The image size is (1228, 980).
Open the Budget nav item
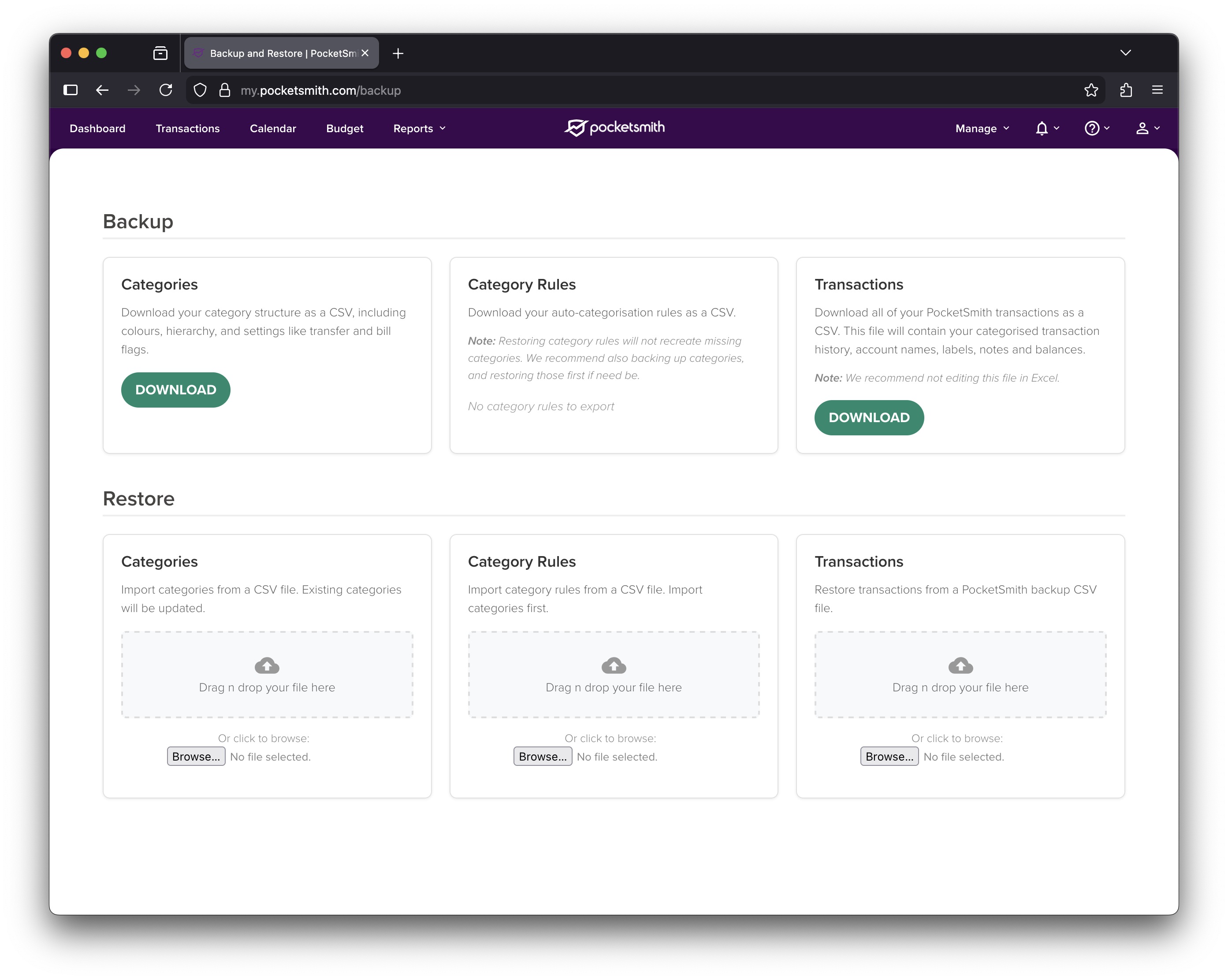345,129
